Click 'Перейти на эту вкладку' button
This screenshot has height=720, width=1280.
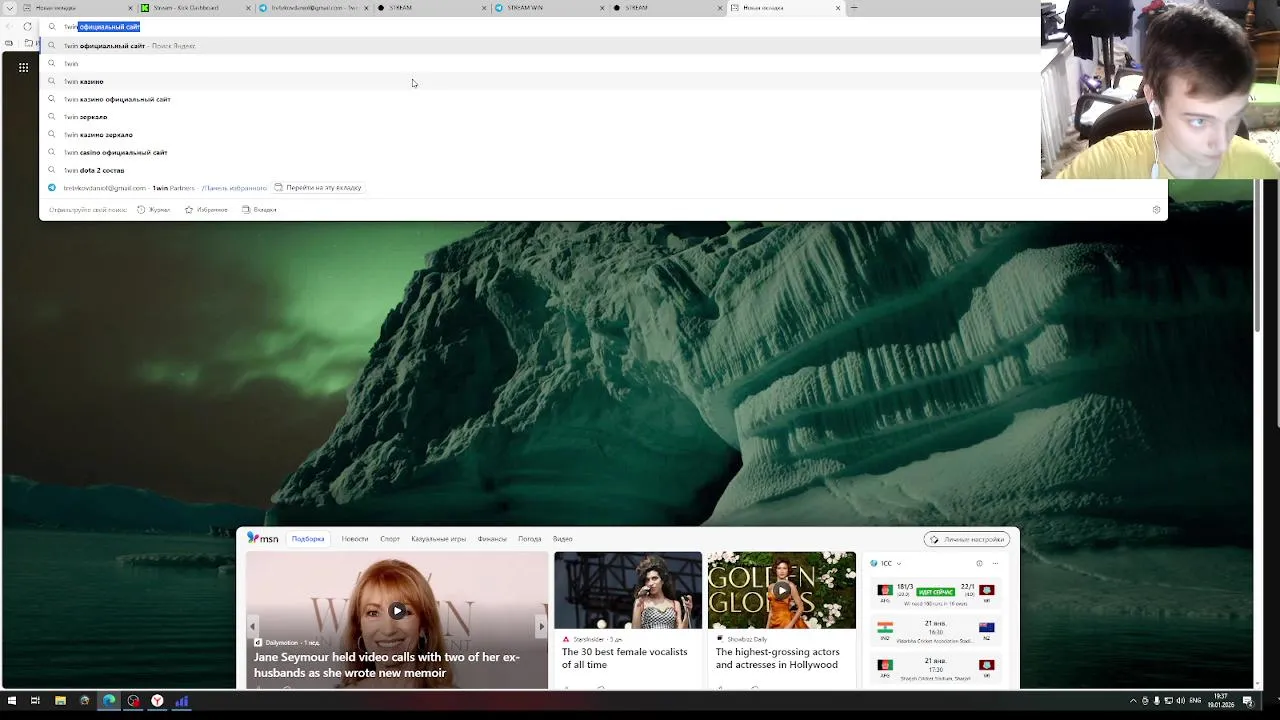(318, 187)
